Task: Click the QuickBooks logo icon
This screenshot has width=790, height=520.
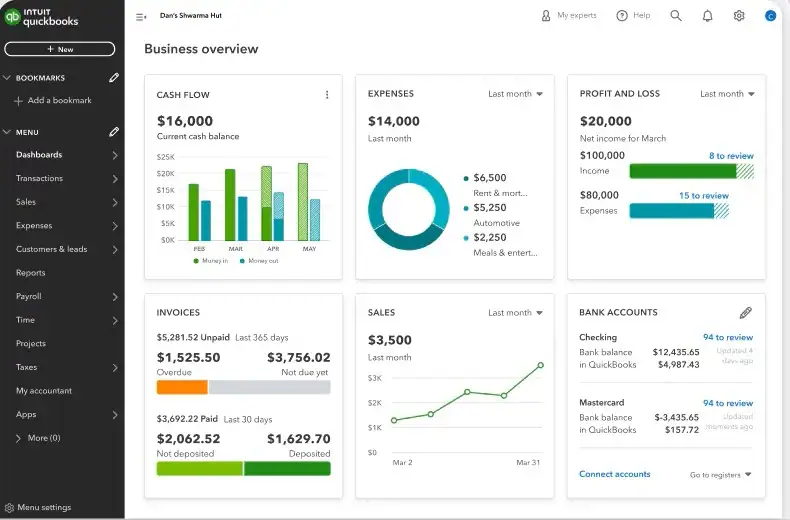Action: [x=12, y=17]
